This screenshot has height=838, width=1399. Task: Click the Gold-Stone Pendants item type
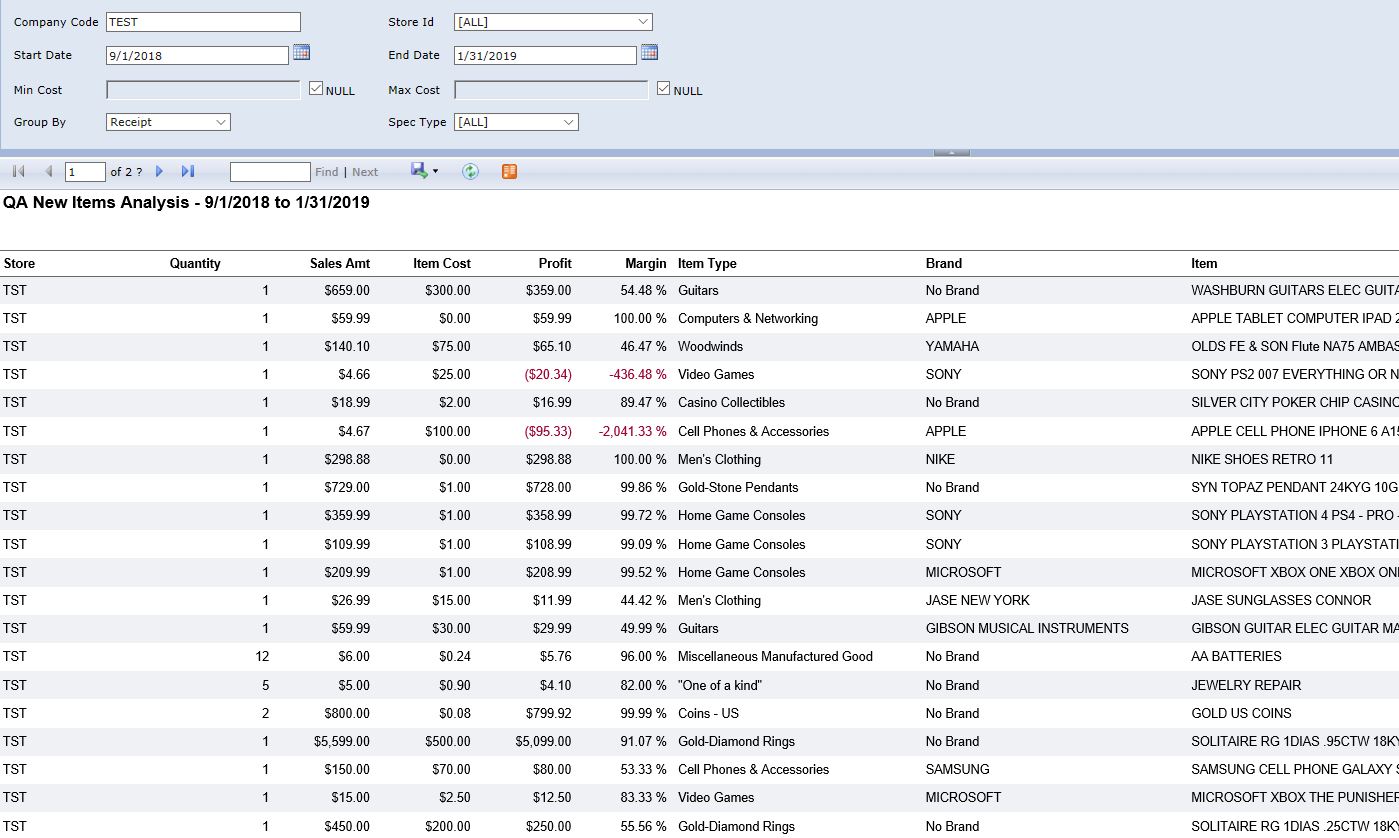point(738,488)
